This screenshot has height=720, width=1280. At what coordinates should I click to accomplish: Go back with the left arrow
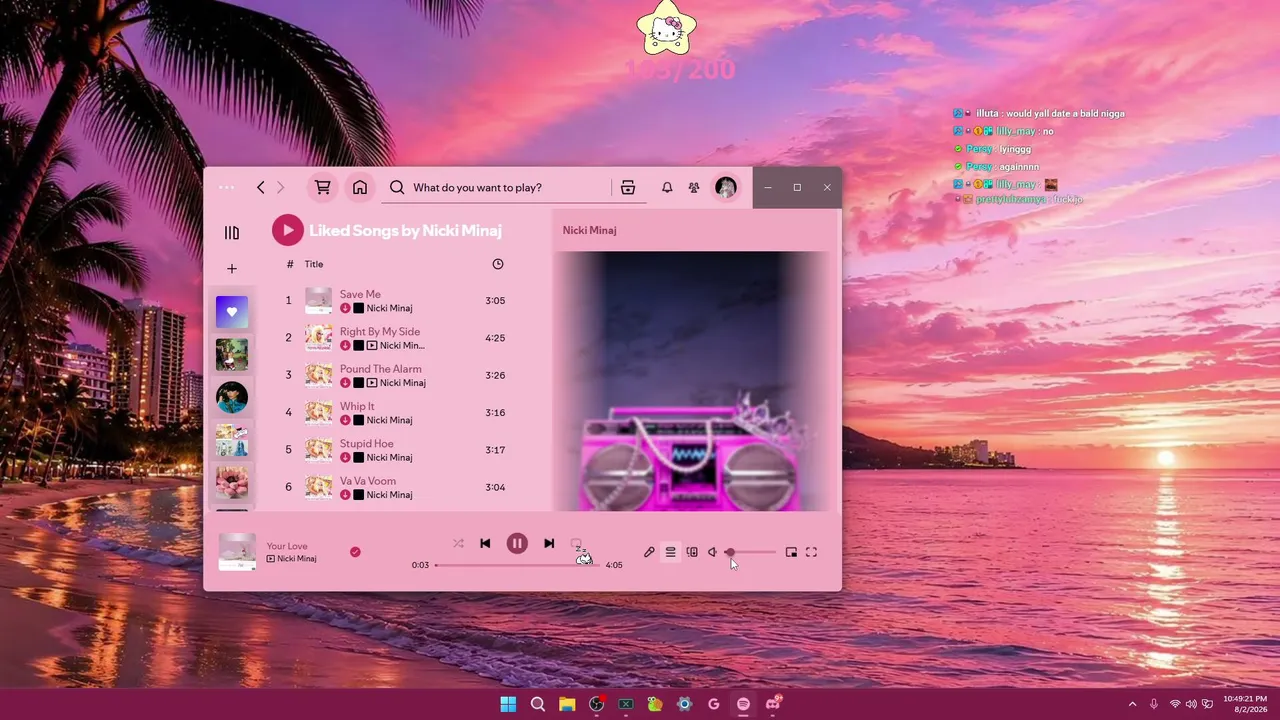(260, 187)
